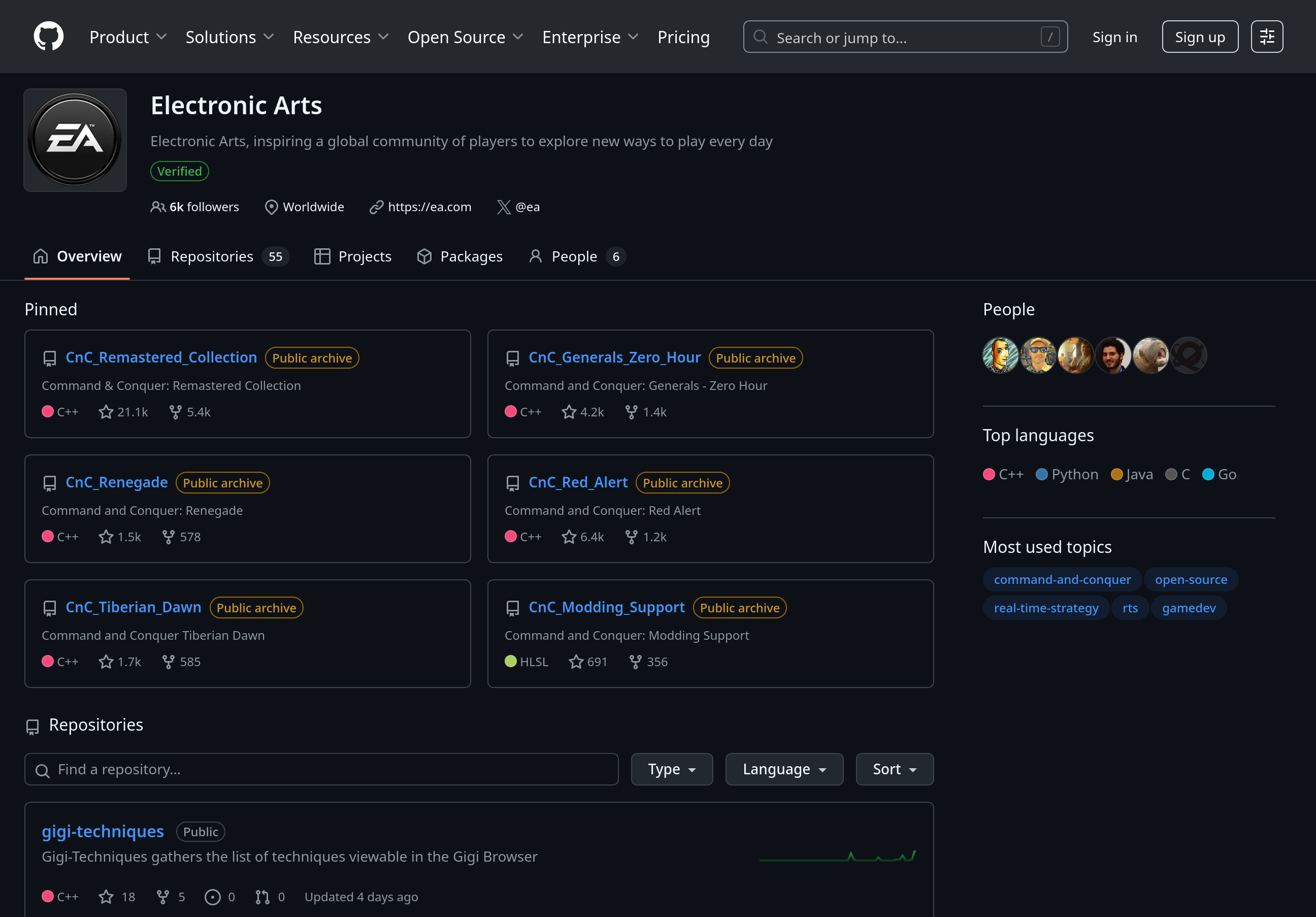Click the GitHub home logo
This screenshot has width=1316, height=917.
pyautogui.click(x=49, y=36)
